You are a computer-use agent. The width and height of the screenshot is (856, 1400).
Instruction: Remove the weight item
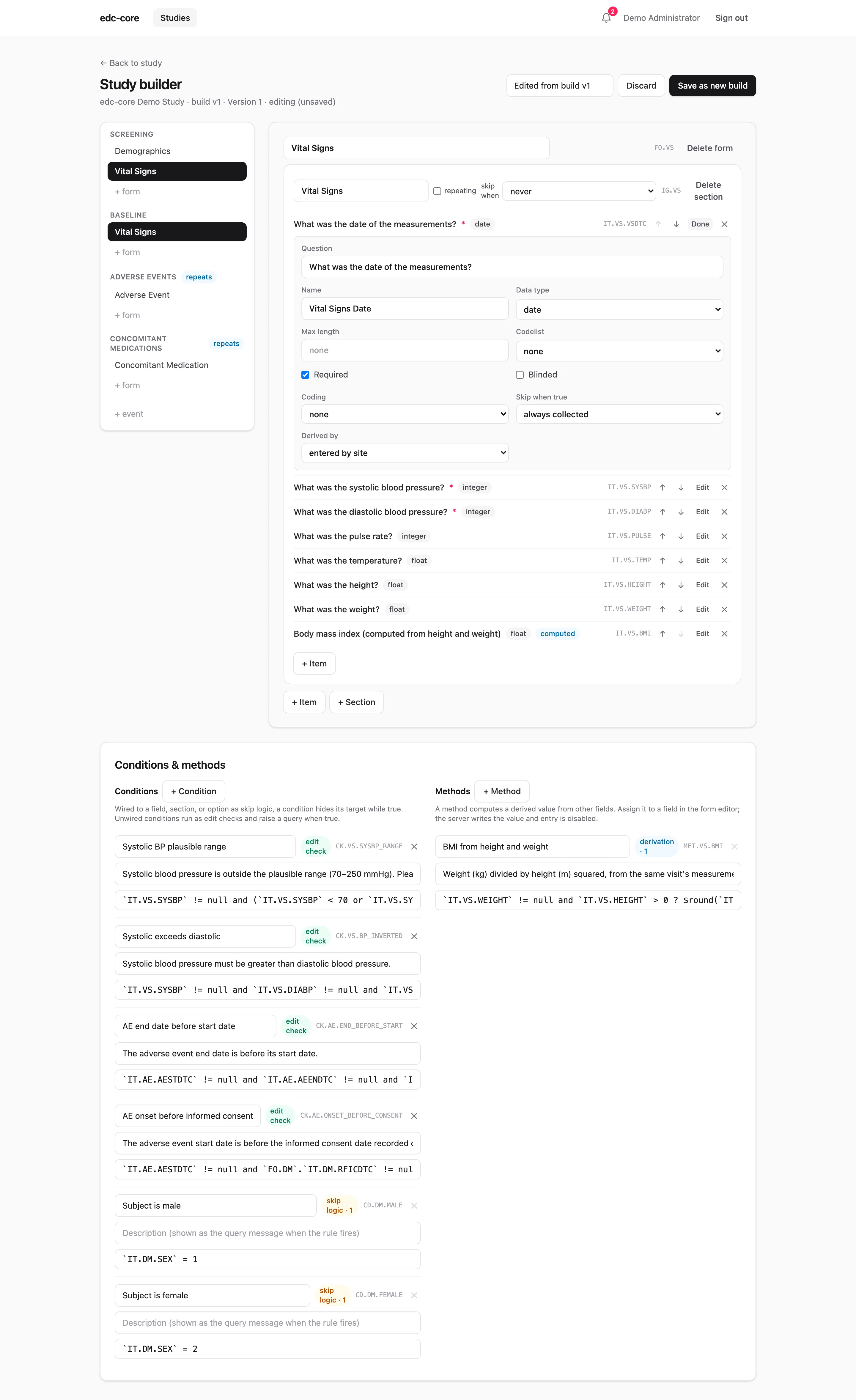(724, 610)
